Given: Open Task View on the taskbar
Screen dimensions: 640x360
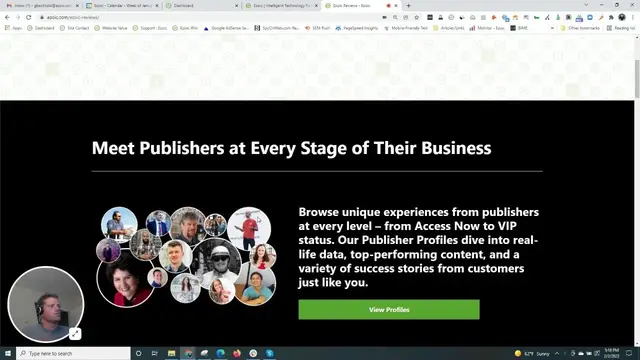Looking at the screenshot, I should 155,353.
